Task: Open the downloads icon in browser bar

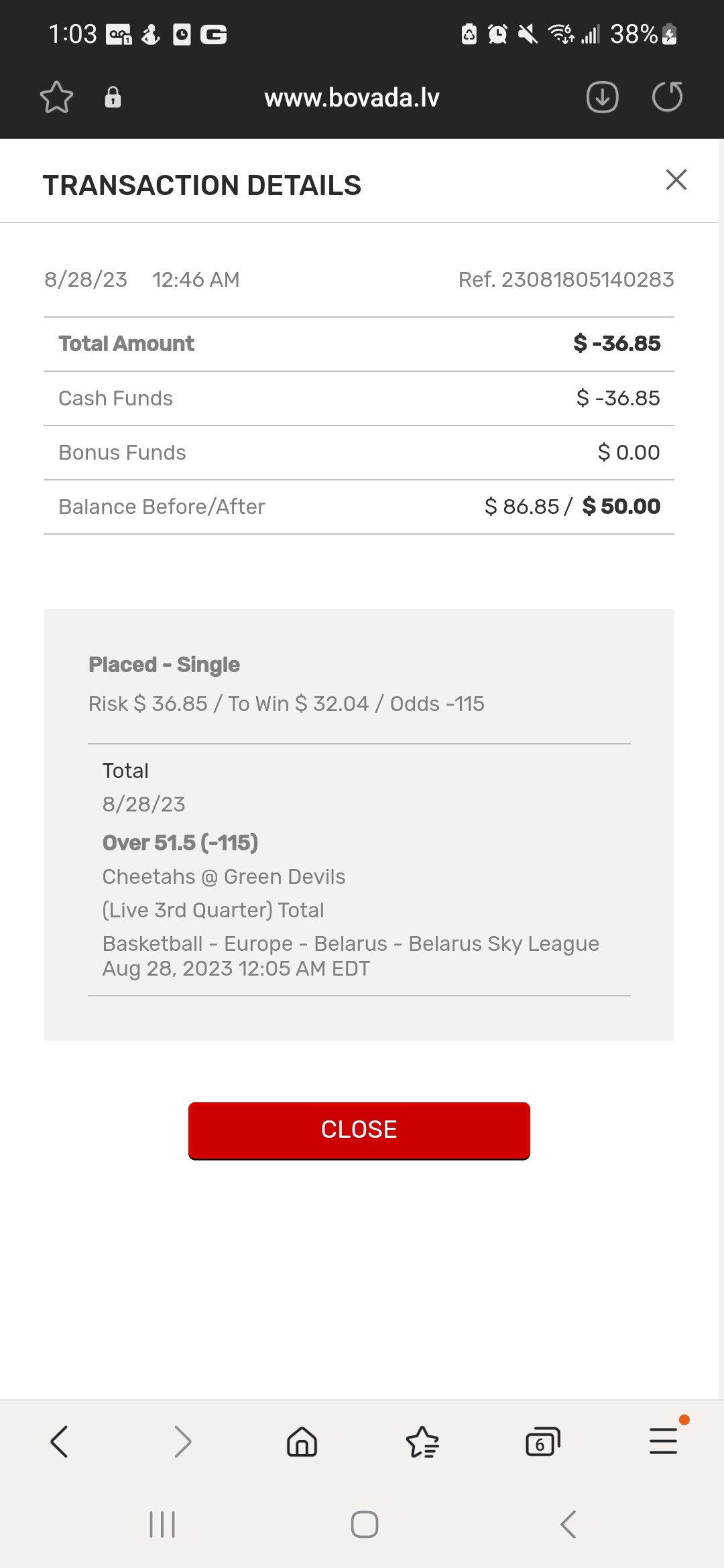Action: [602, 98]
